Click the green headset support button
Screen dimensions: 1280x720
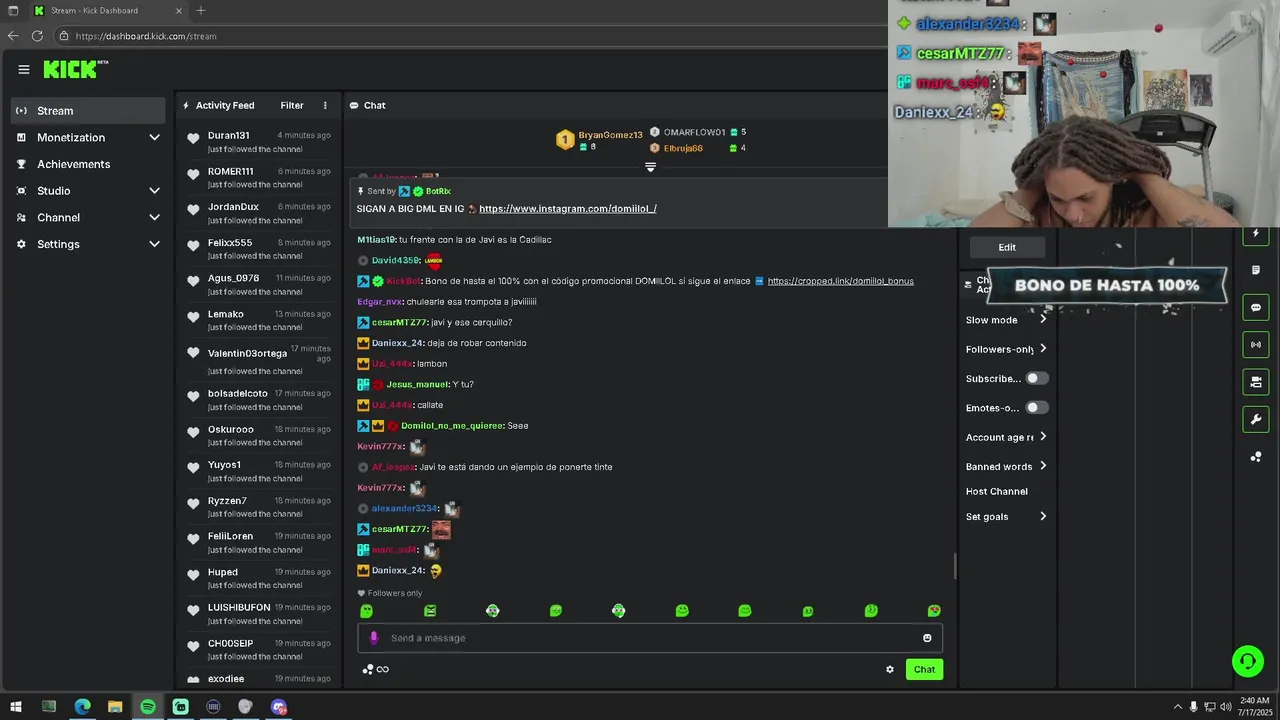click(x=1248, y=661)
